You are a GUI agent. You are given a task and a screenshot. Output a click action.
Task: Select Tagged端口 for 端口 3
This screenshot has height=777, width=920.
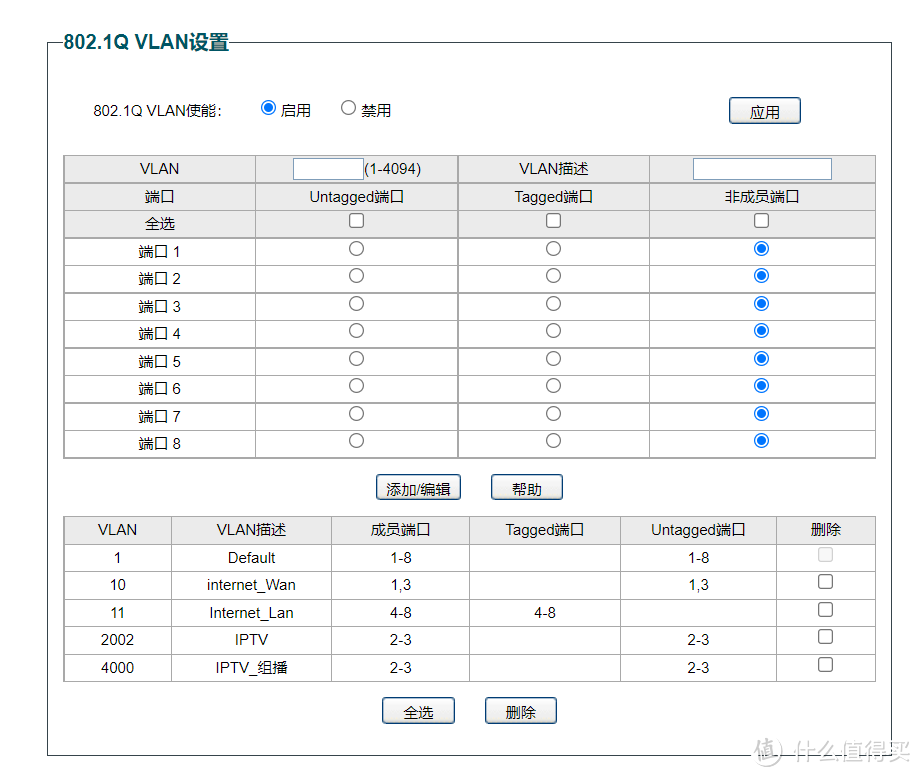click(x=553, y=303)
